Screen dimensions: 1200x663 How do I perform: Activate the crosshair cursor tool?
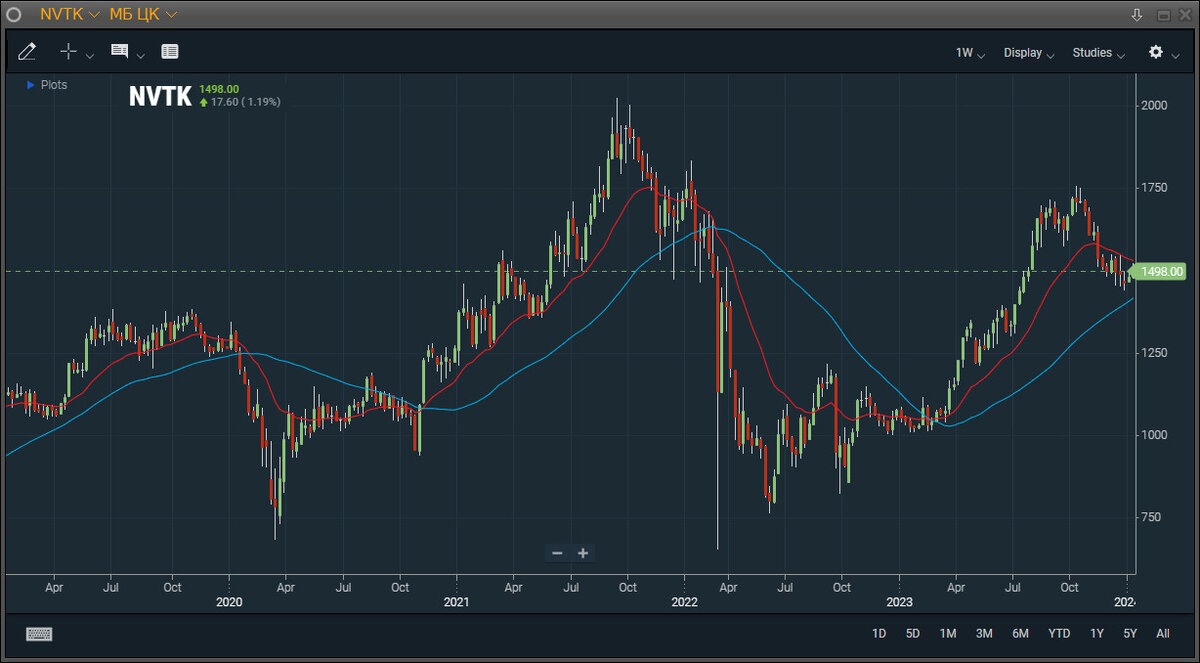(68, 52)
